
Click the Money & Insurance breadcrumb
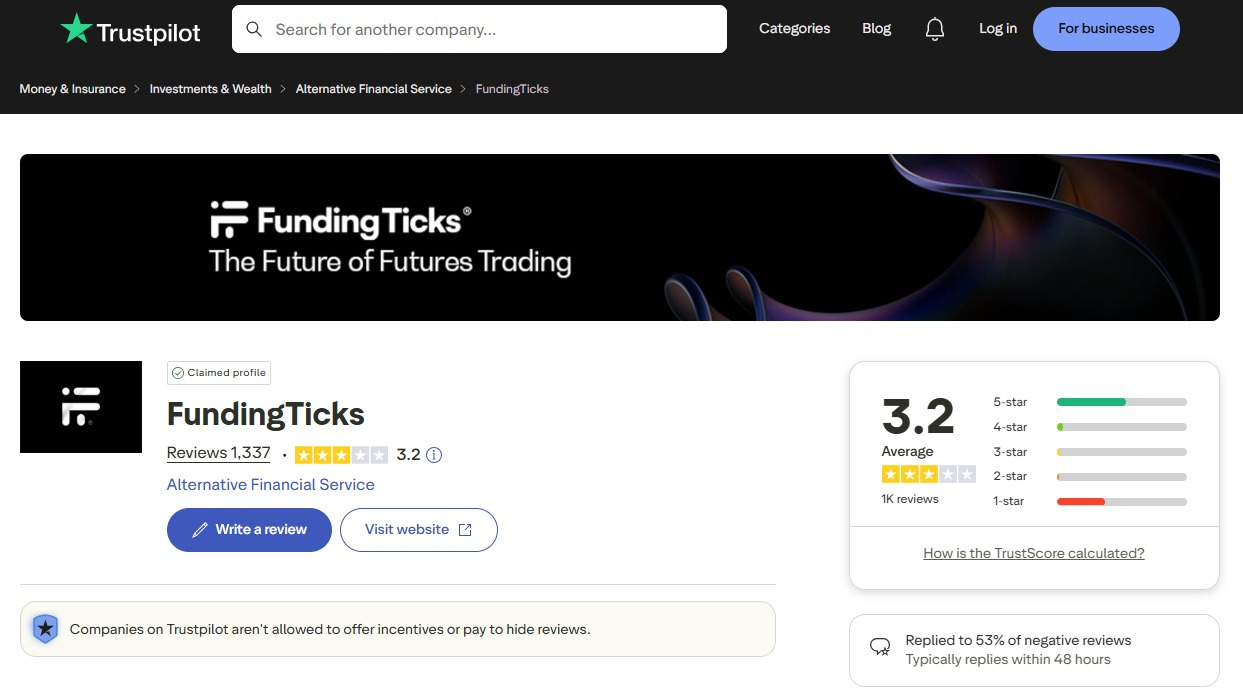72,88
